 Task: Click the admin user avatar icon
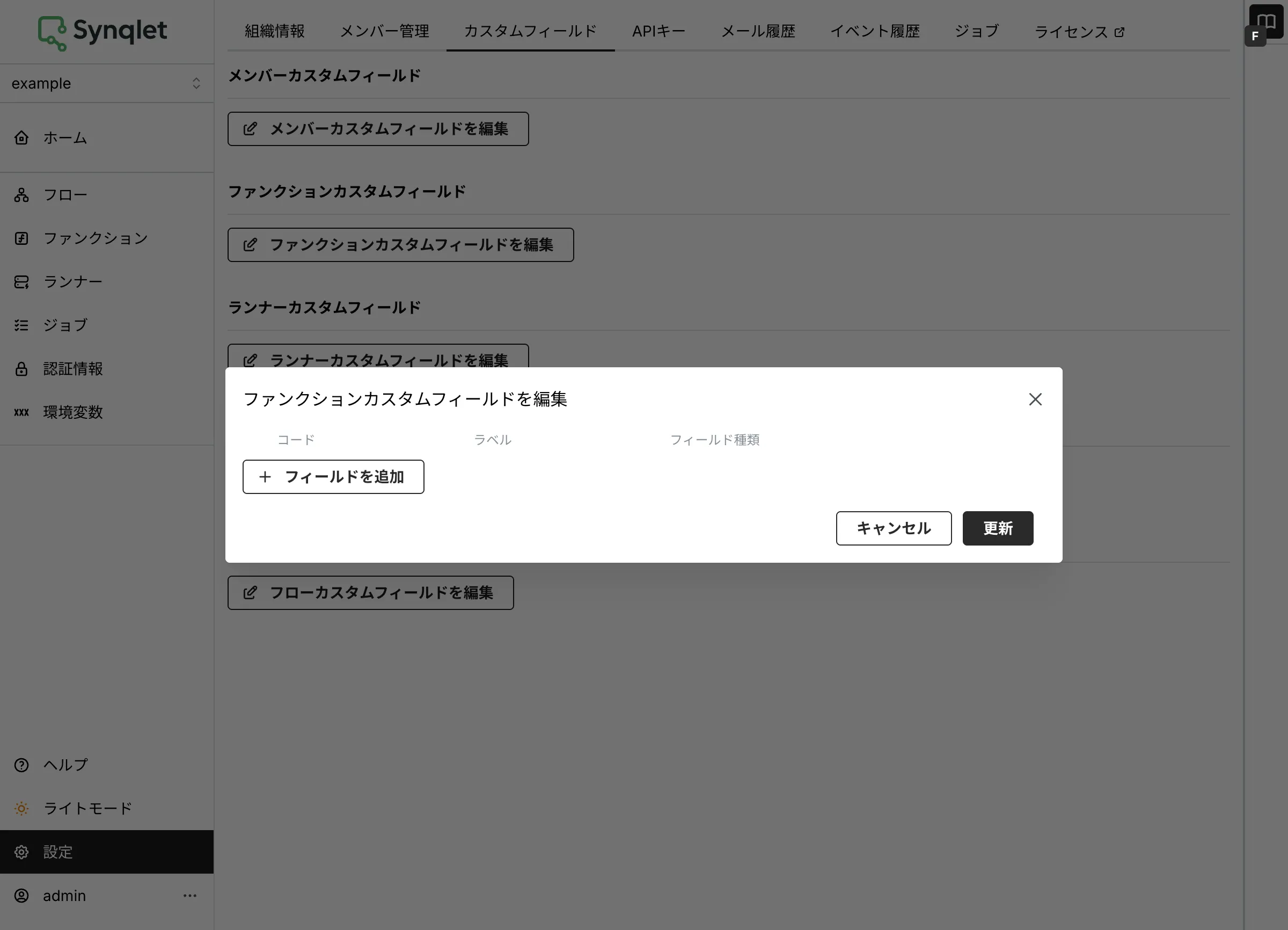(x=21, y=895)
